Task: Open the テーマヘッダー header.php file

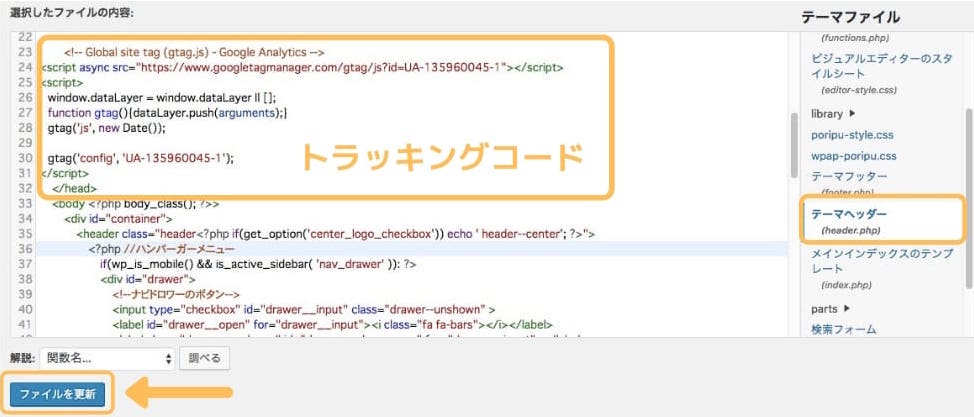Action: pos(849,214)
